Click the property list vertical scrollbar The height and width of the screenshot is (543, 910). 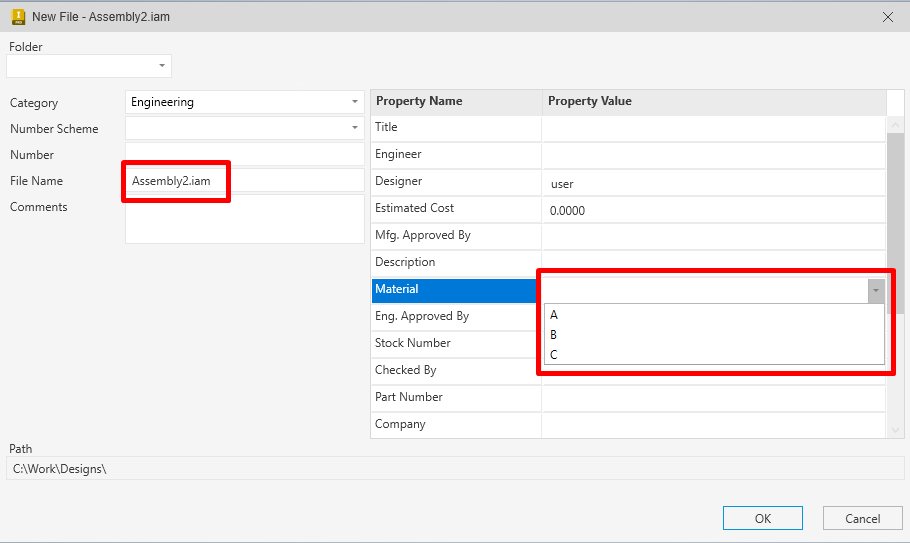895,220
